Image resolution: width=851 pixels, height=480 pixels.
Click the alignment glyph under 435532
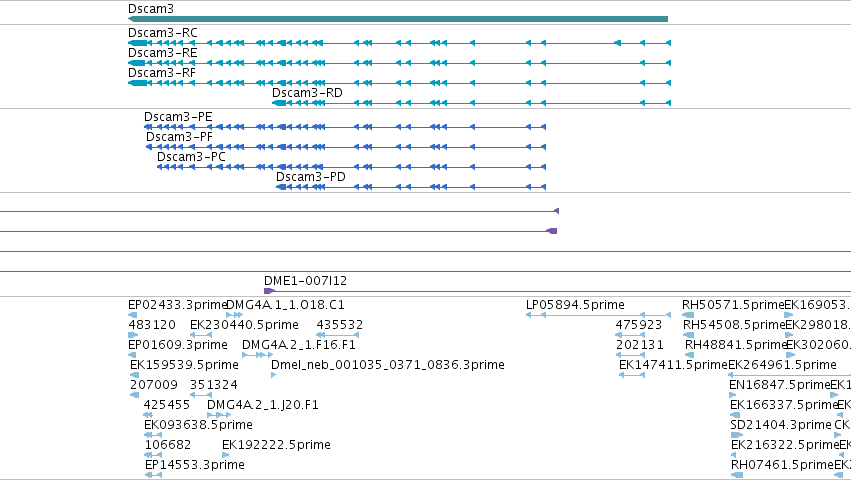tap(338, 335)
